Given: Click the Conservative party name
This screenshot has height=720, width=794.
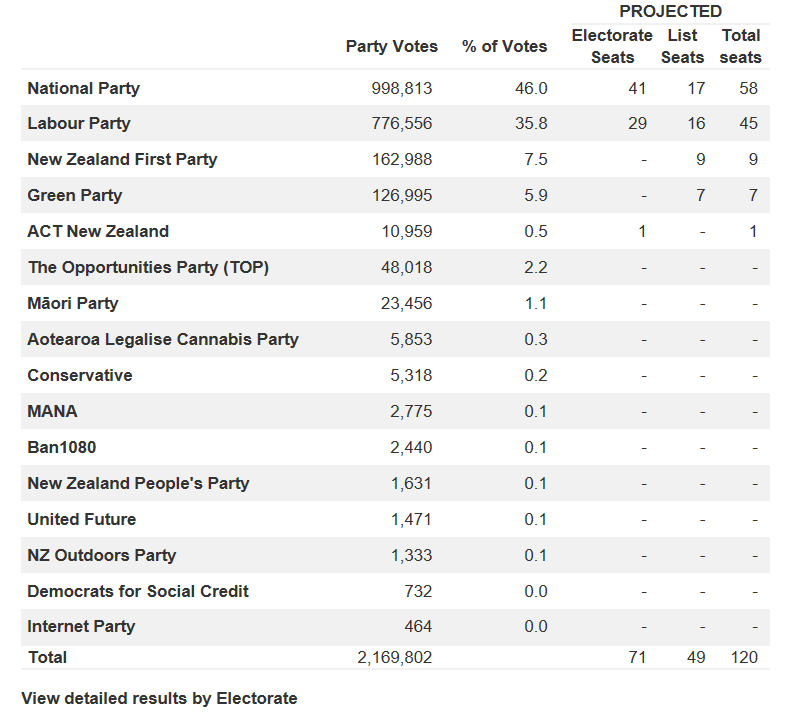Looking at the screenshot, I should pos(80,376).
